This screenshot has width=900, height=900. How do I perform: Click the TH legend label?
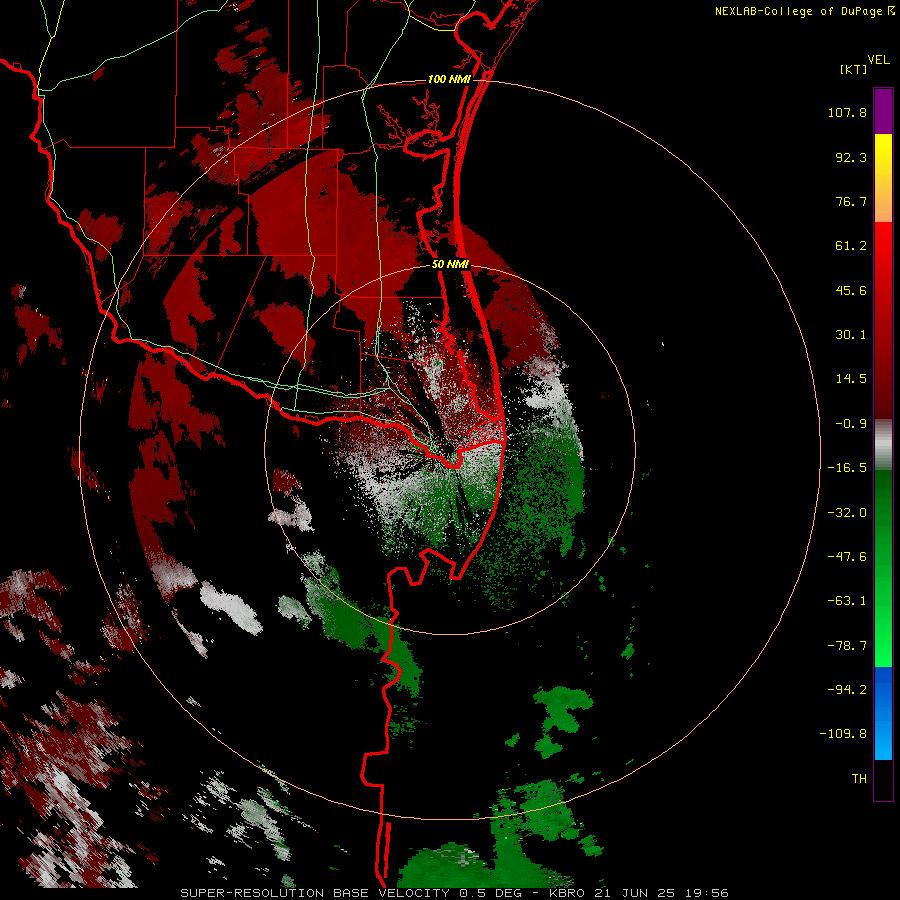click(x=859, y=779)
